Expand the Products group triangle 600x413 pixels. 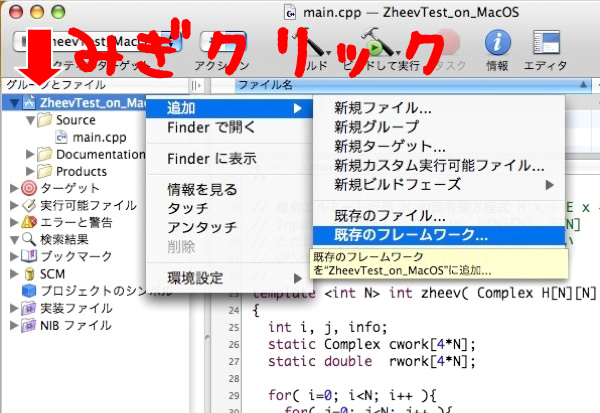30,171
